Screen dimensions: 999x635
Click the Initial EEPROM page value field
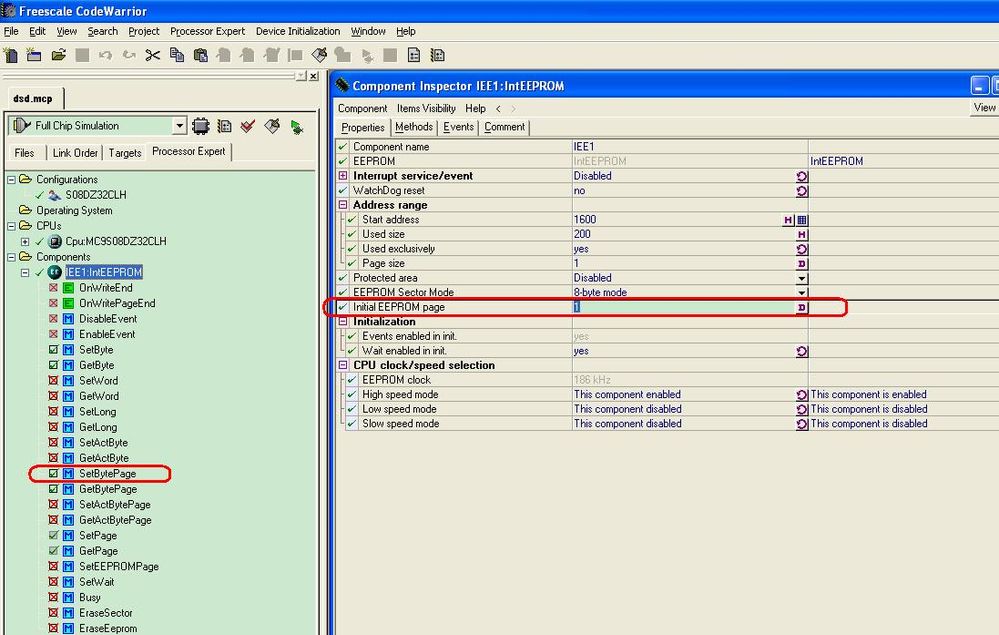pos(684,308)
